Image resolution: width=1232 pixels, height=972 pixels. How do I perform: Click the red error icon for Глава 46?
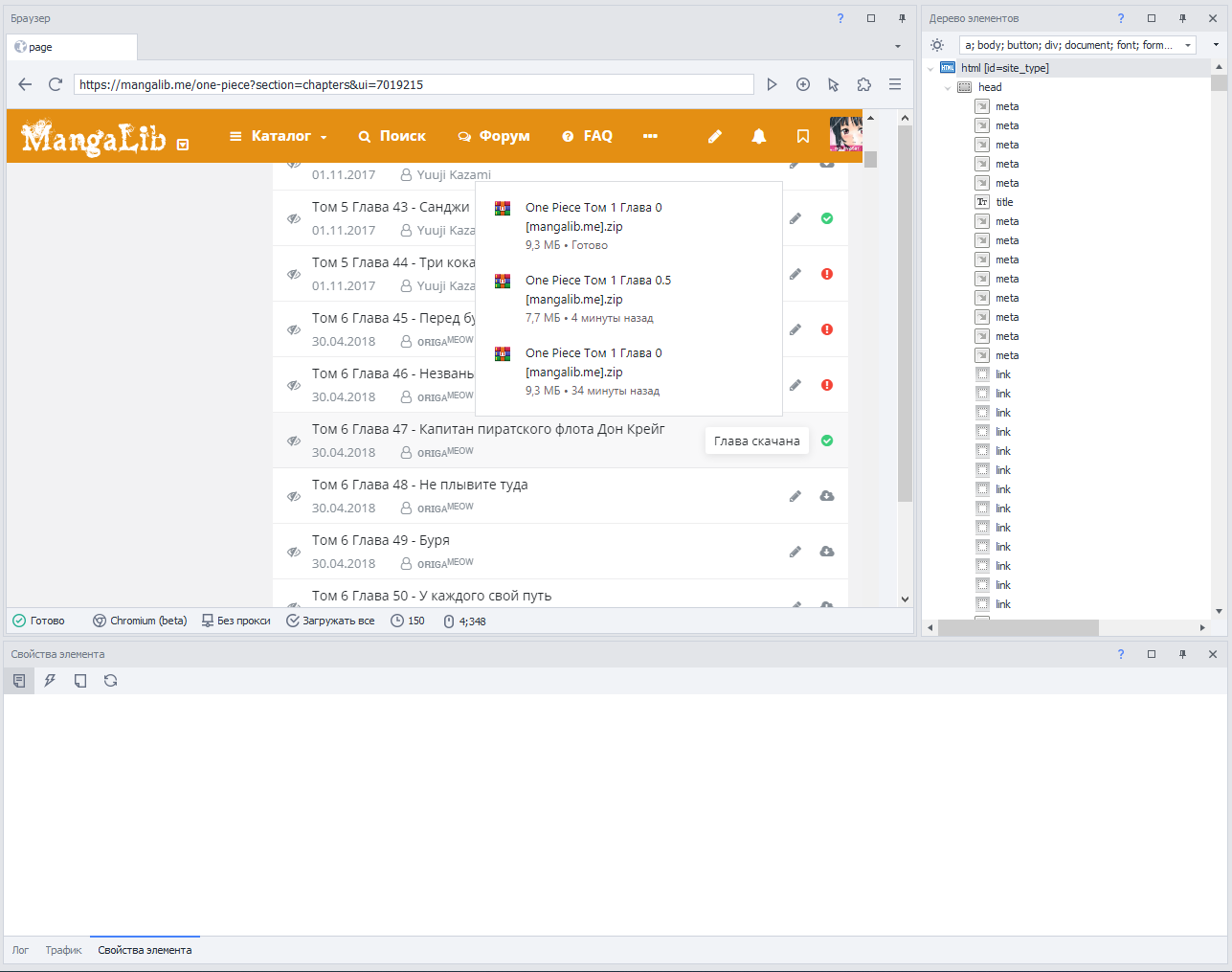coord(827,385)
